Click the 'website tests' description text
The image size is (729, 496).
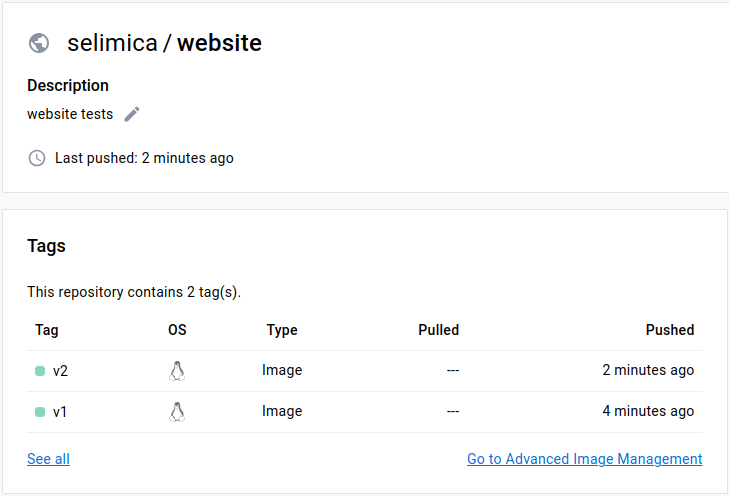tap(70, 114)
